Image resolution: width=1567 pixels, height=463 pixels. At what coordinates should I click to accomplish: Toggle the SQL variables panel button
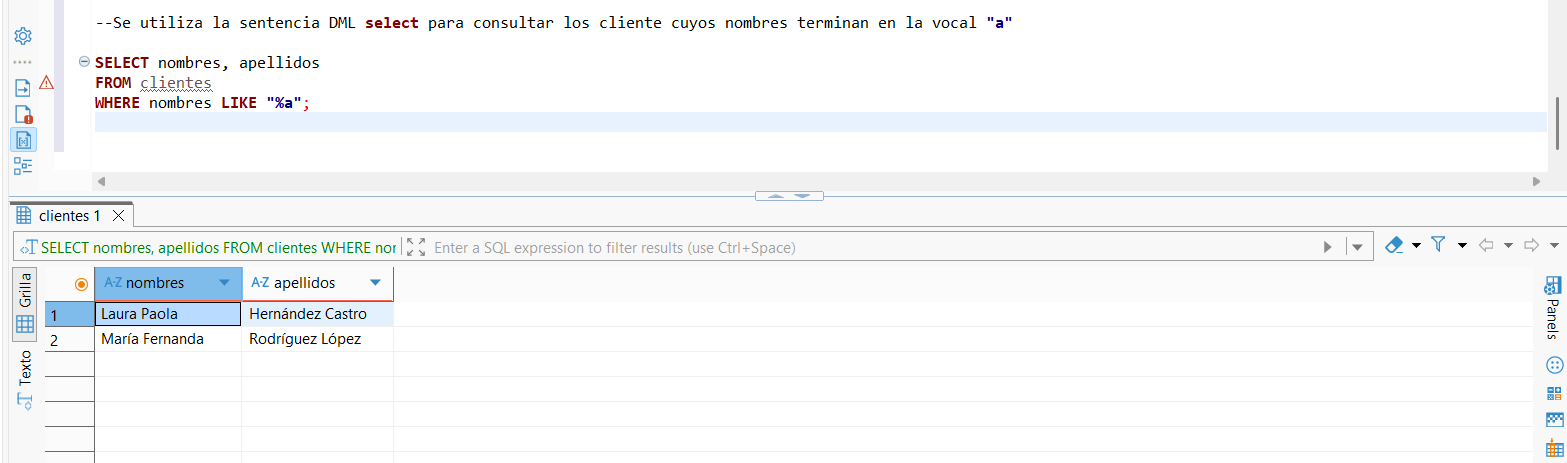click(x=22, y=140)
